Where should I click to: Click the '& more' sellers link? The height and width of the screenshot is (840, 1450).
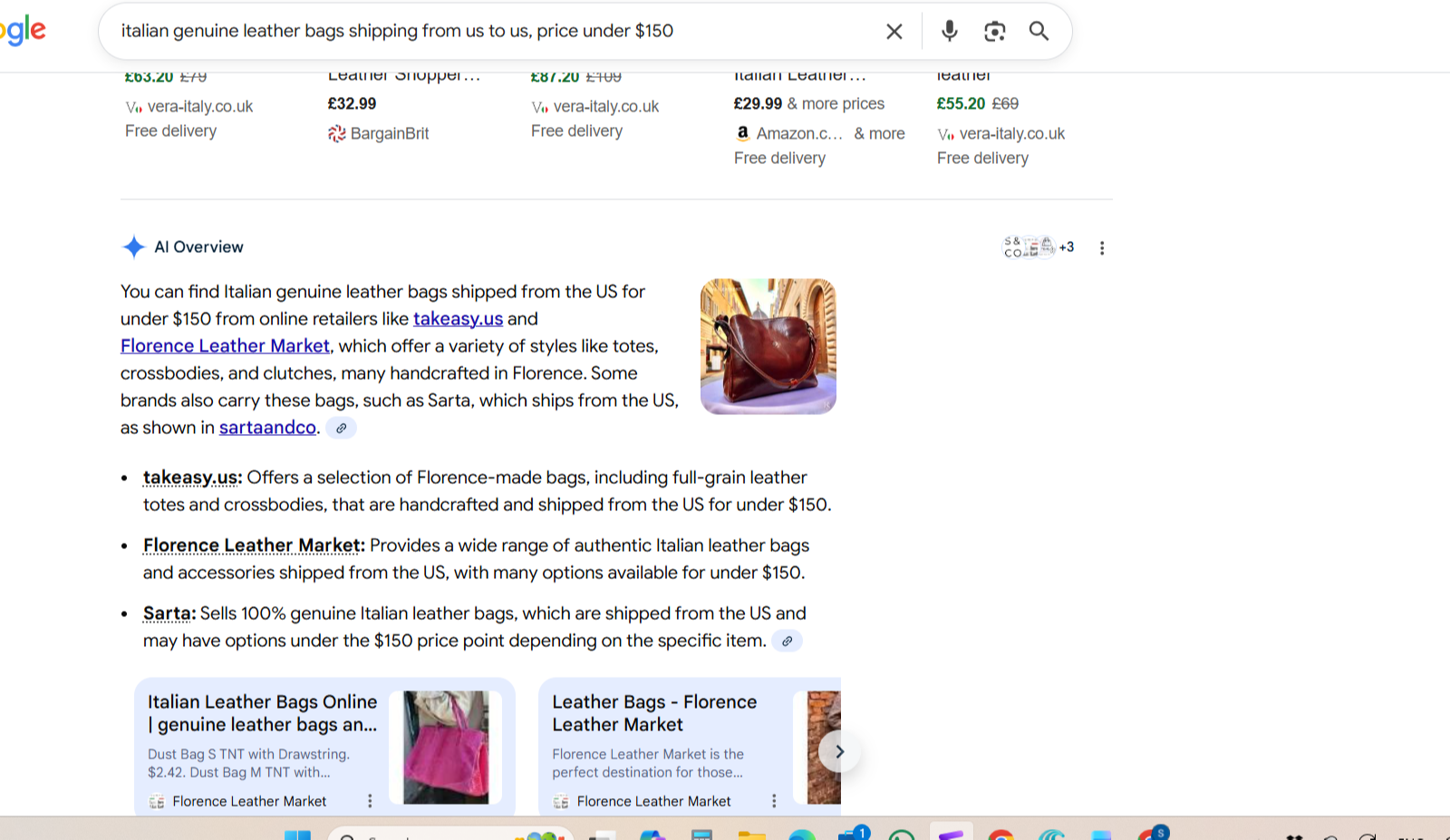pyautogui.click(x=879, y=133)
